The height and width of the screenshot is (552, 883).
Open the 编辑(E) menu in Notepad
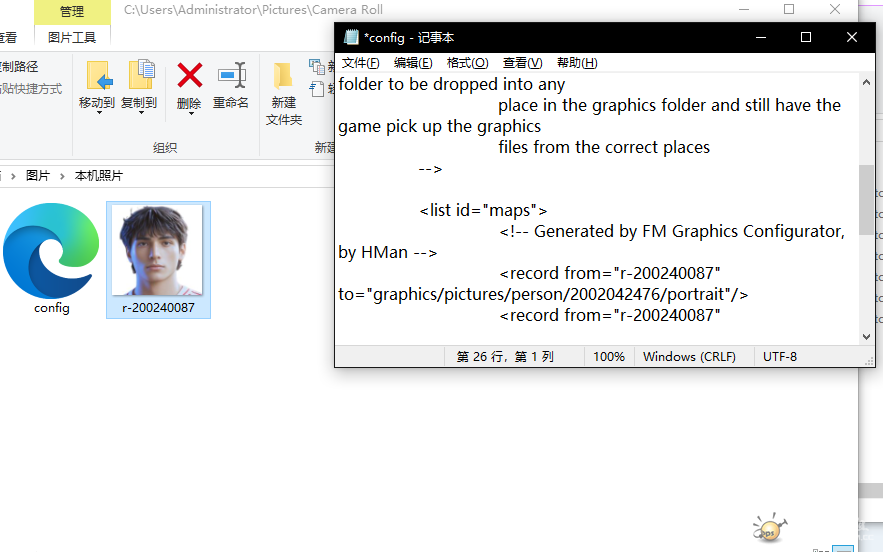tap(413, 63)
